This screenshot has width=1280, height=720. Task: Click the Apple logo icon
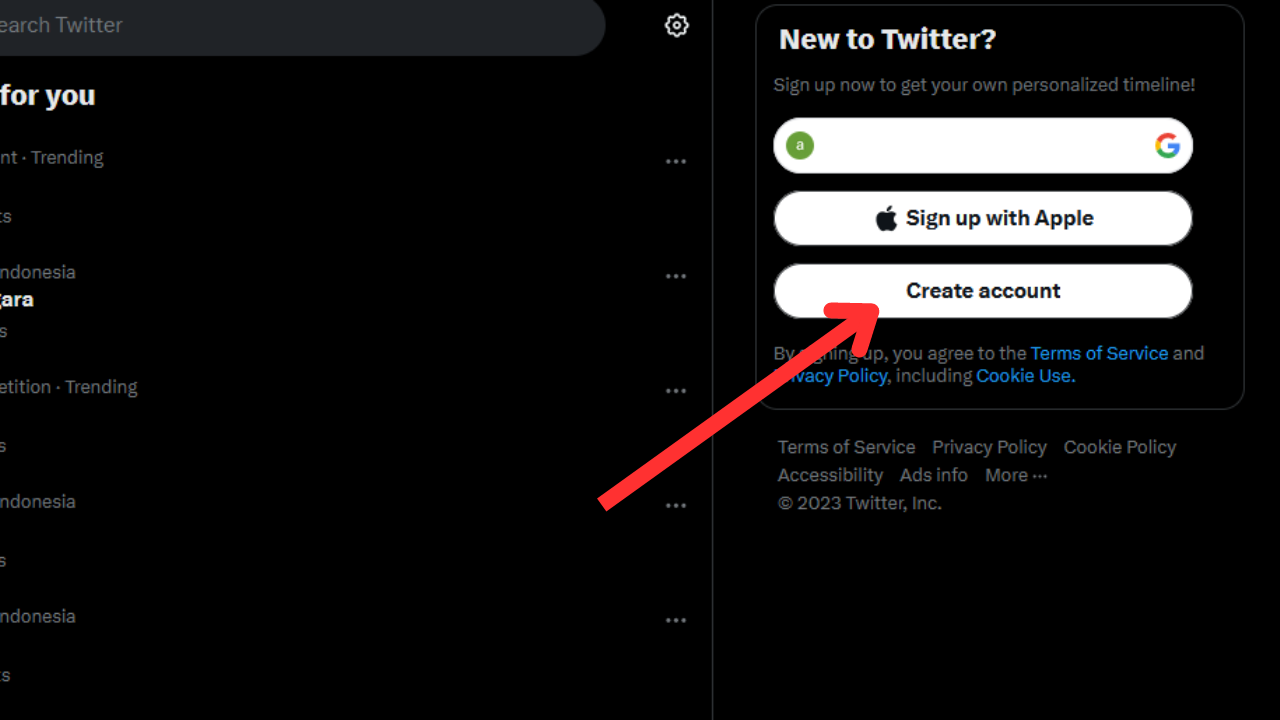[x=886, y=218]
